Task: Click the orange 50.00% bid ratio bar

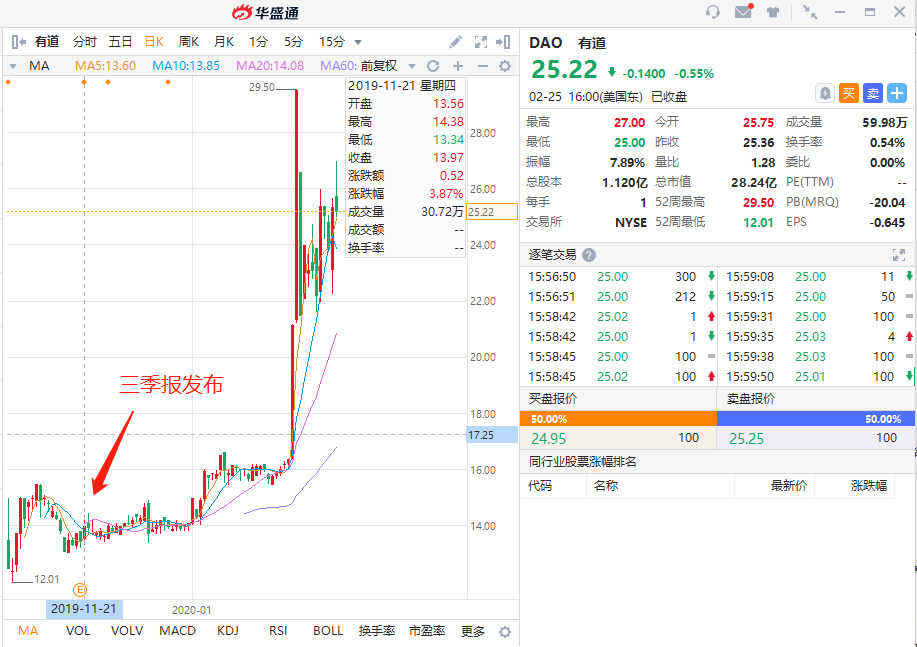Action: coord(618,419)
